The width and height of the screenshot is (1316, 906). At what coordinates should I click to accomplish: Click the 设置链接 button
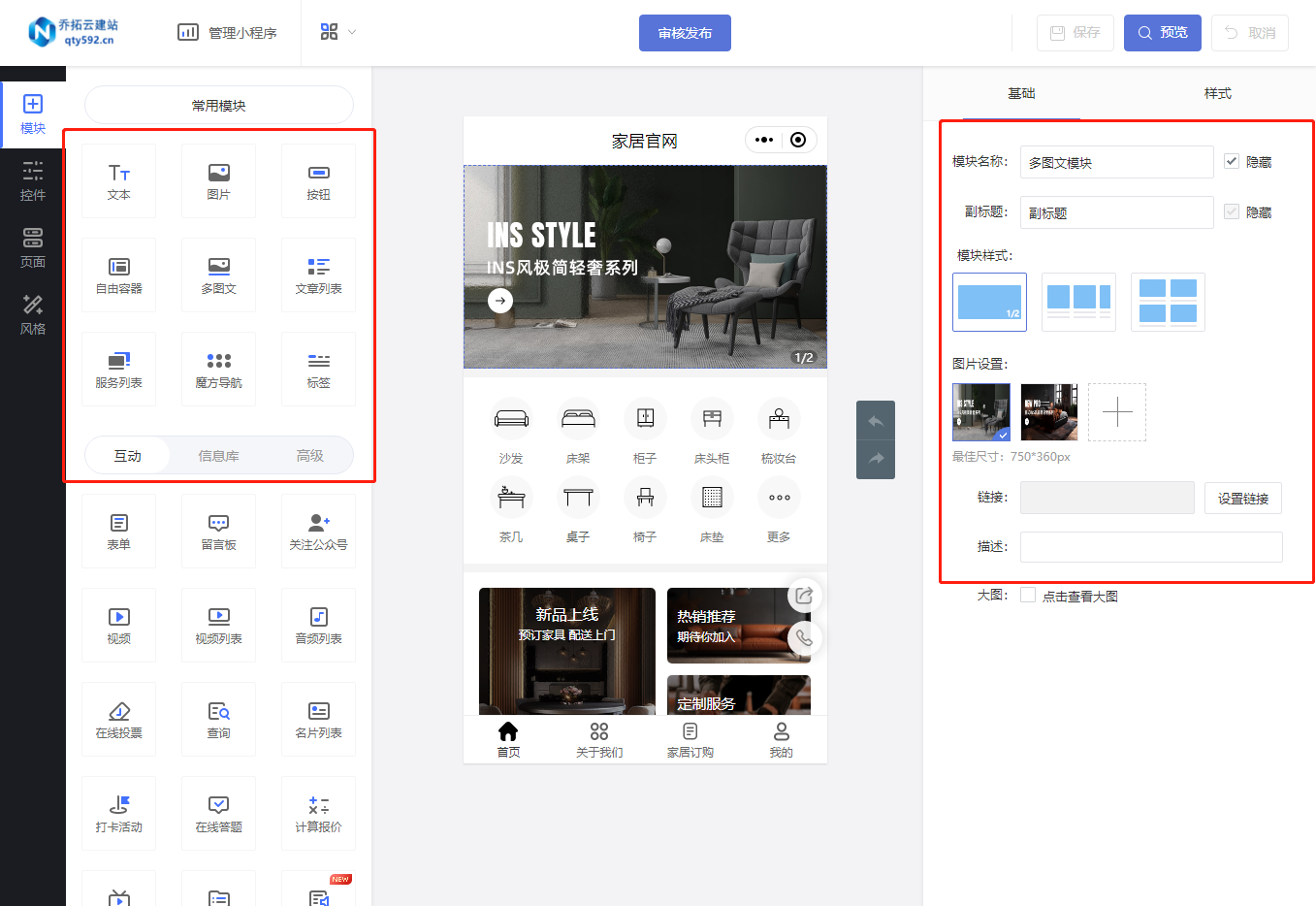coord(1242,498)
